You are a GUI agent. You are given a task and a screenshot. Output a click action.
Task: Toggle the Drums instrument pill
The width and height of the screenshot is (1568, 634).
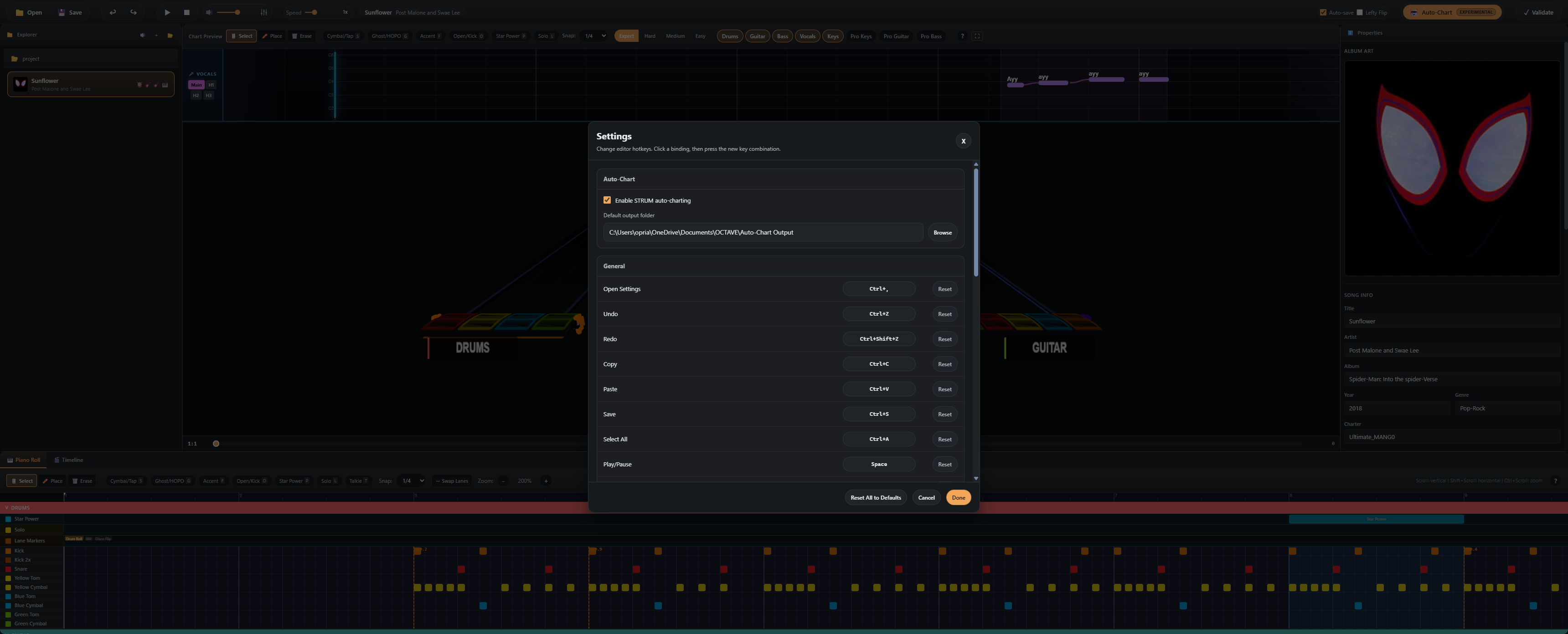click(x=730, y=36)
